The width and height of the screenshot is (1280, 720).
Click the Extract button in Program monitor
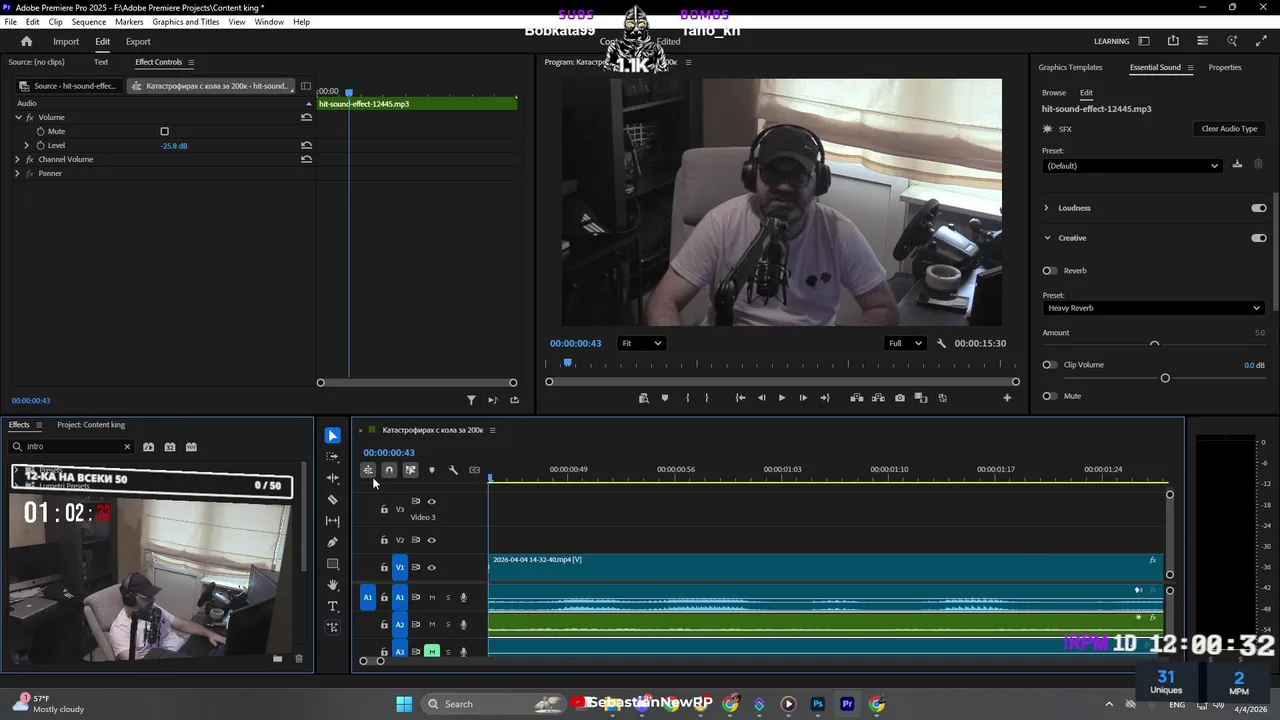click(878, 398)
